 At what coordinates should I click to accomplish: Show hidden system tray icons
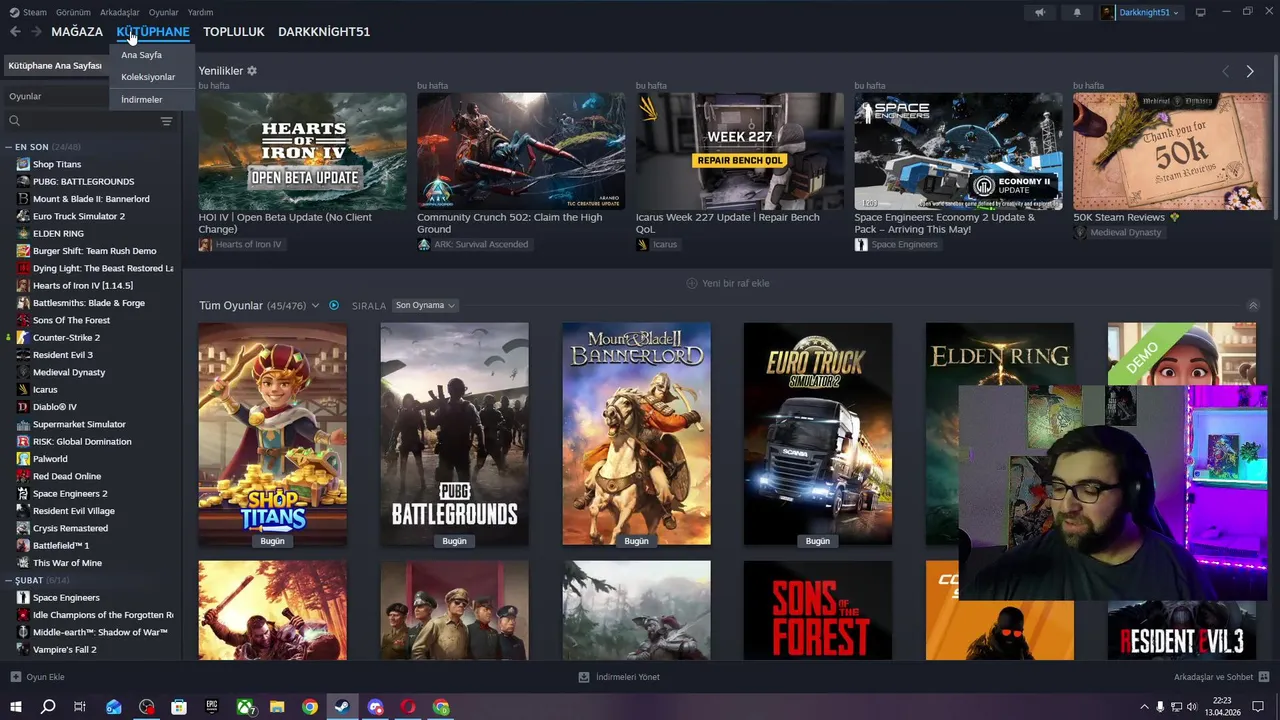1144,707
